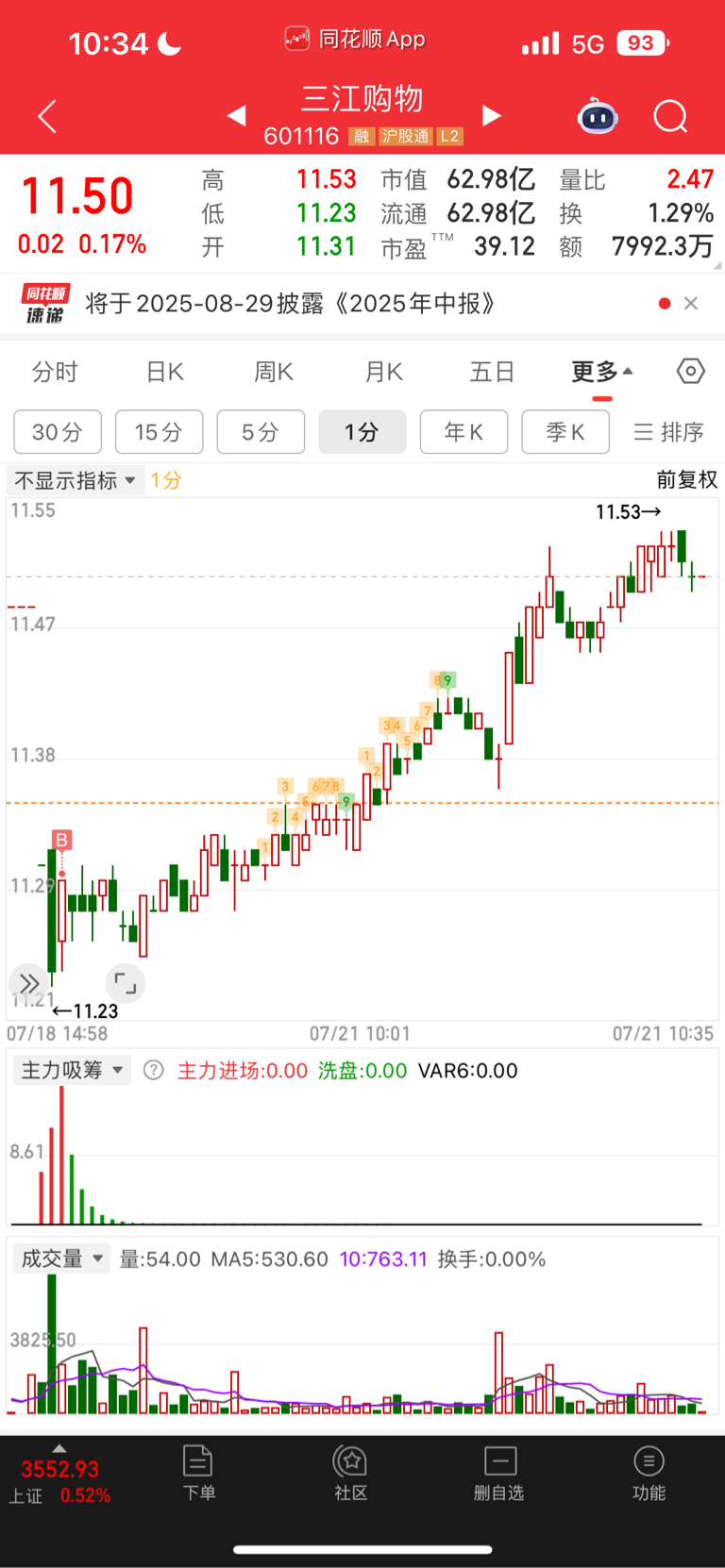Open the 功能 functions menu
The width and height of the screenshot is (725, 1568).
pos(649,1473)
